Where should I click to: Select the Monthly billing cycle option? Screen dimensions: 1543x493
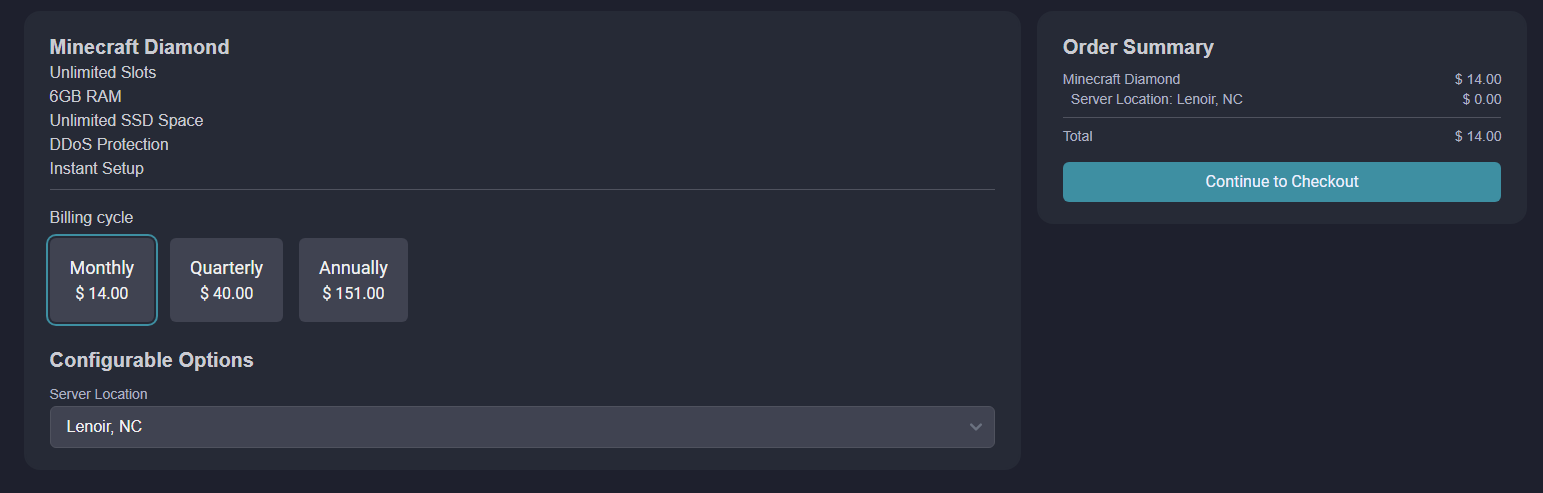tap(102, 280)
